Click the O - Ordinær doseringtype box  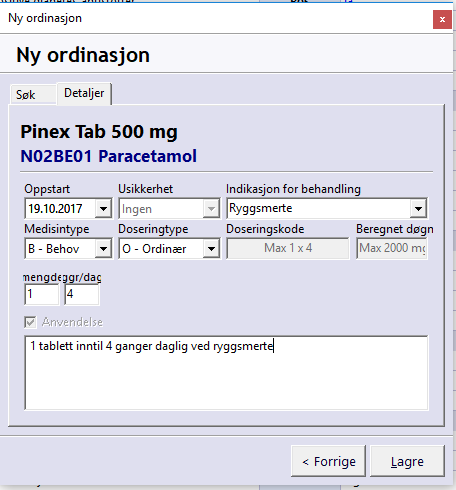pos(161,249)
